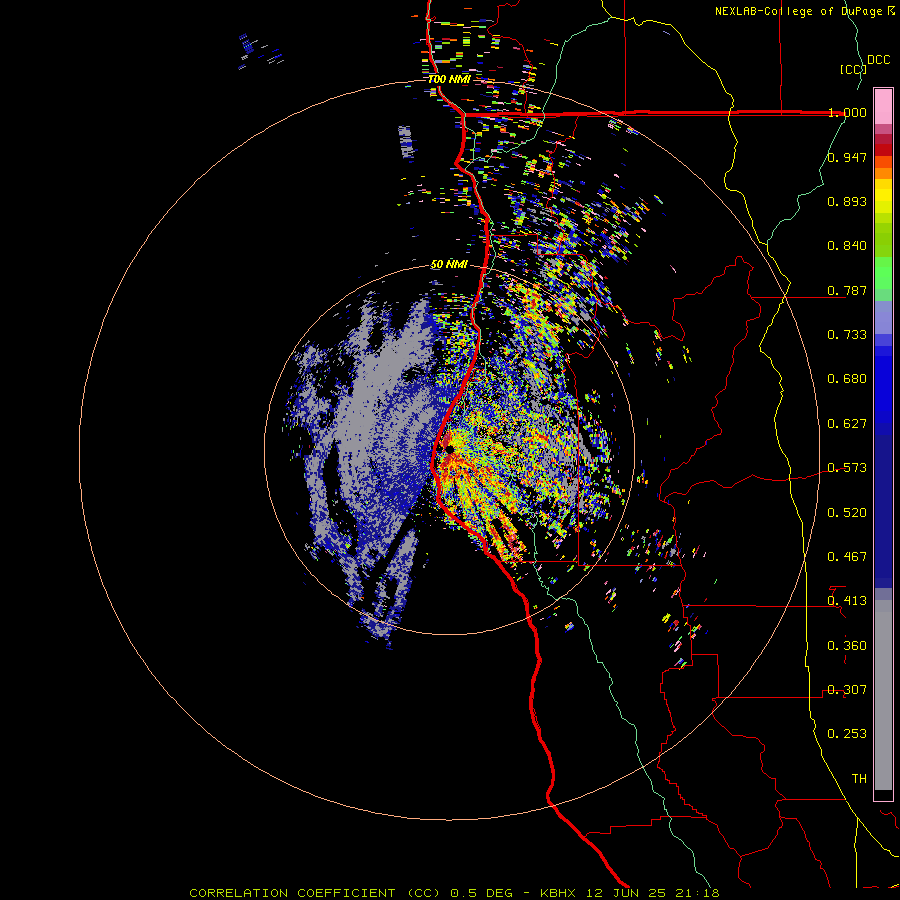Pick the dark red swatch on the color bar
Viewport: 900px width, 900px height.
(883, 150)
